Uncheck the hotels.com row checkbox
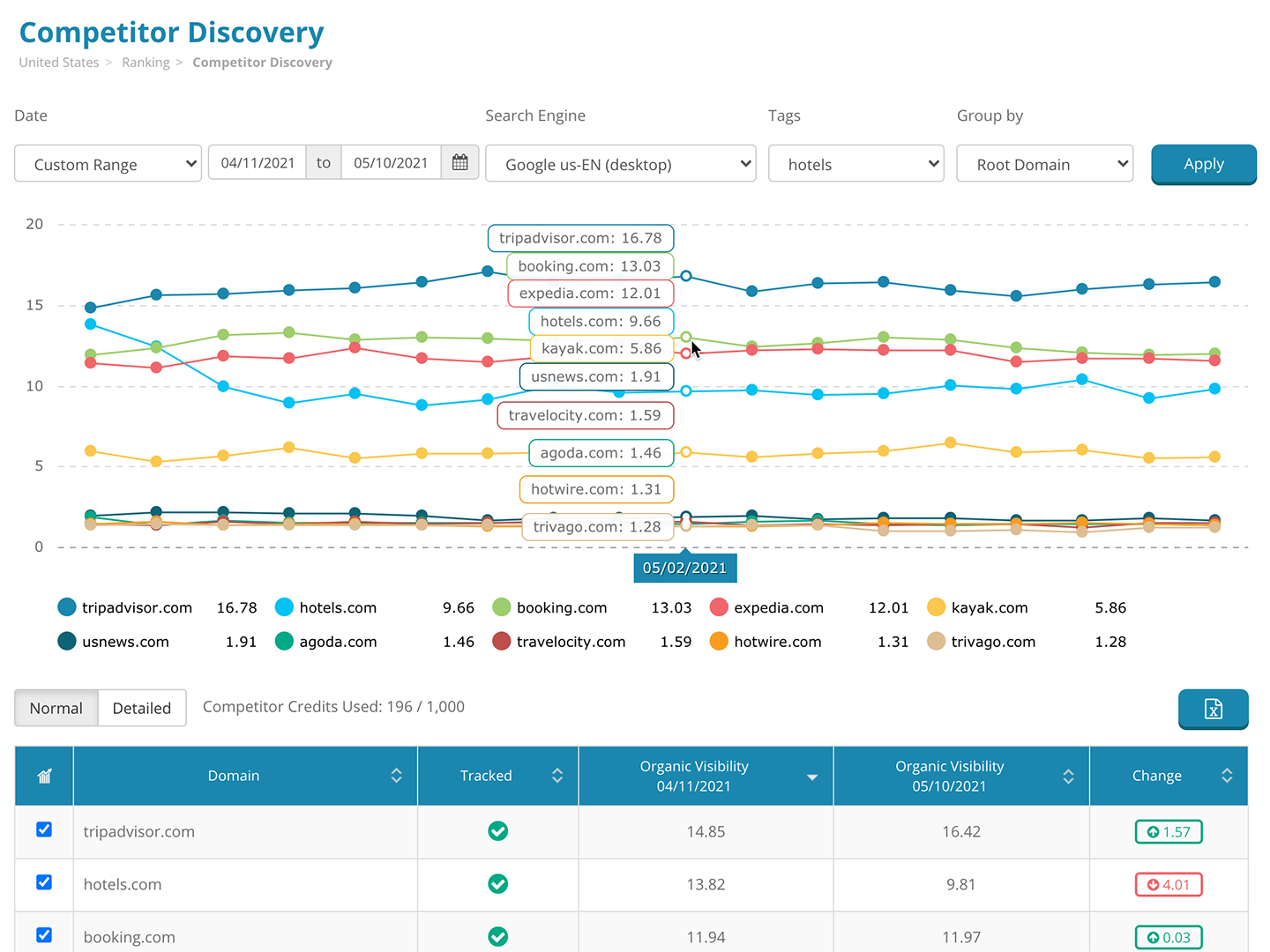Viewport: 1270px width, 952px height. click(x=43, y=882)
